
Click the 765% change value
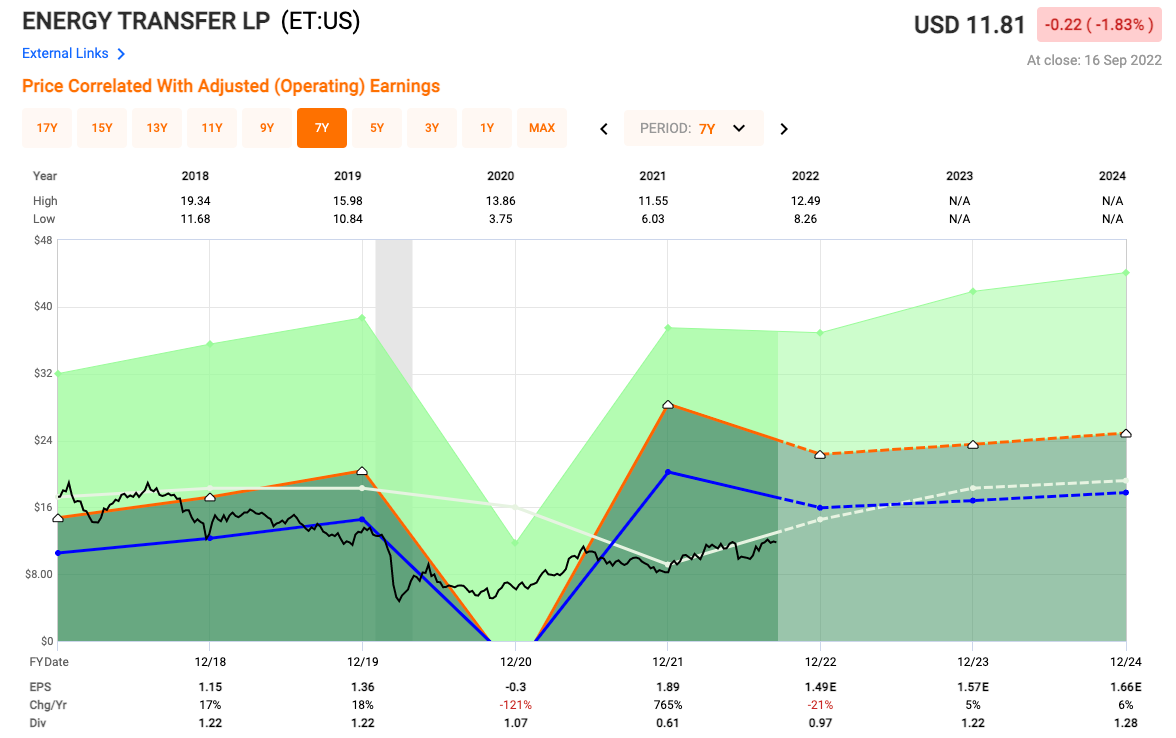(x=668, y=705)
